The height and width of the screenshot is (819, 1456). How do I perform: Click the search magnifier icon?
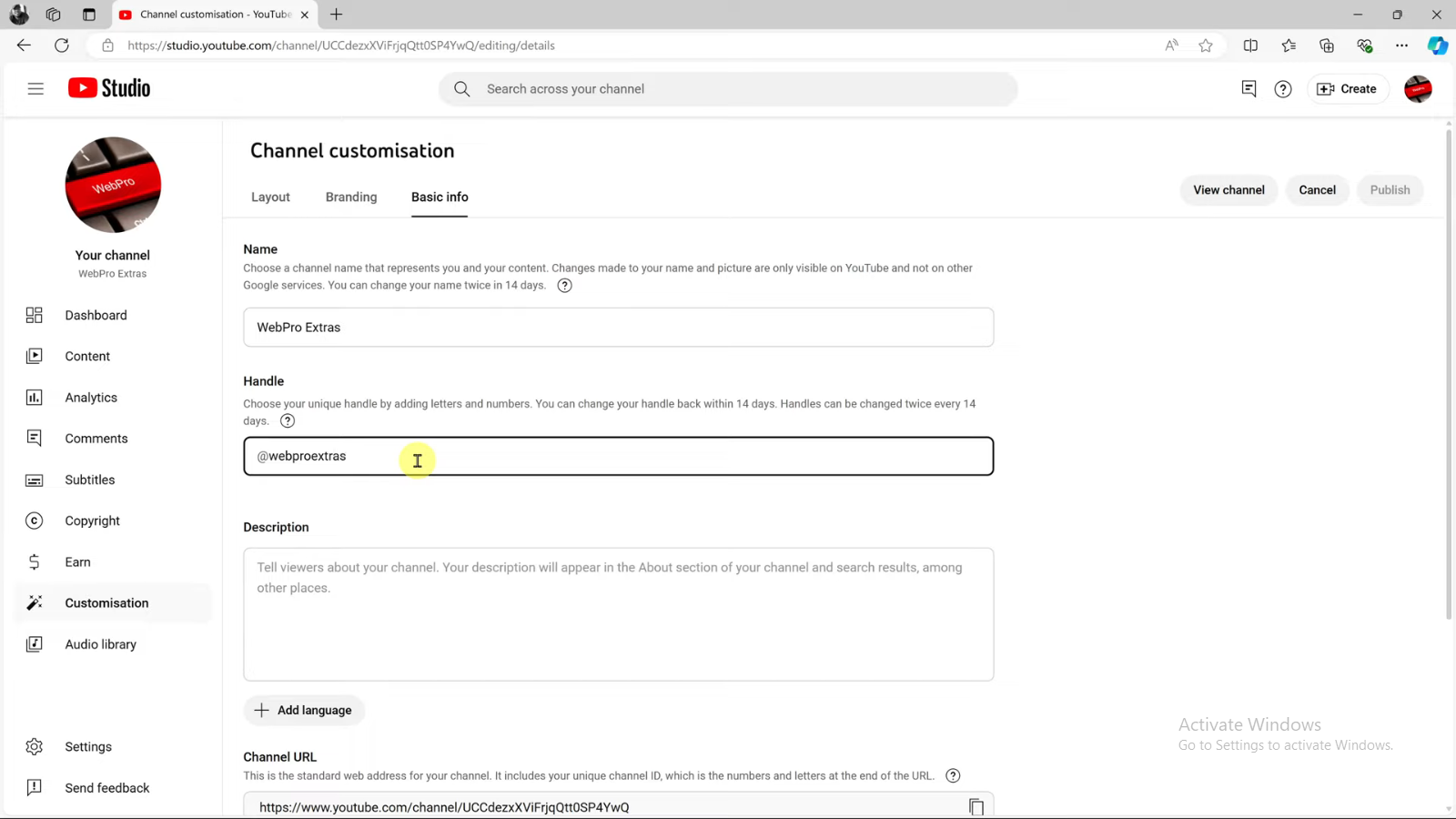tap(462, 89)
